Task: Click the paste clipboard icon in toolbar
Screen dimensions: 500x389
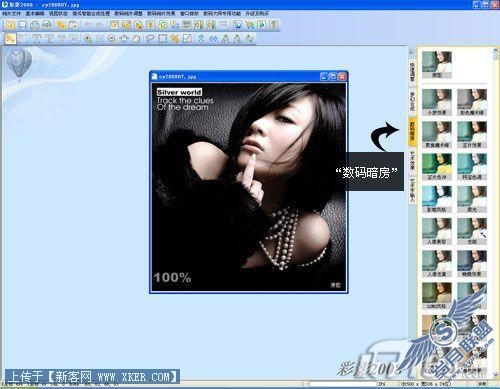Action: pyautogui.click(x=73, y=25)
